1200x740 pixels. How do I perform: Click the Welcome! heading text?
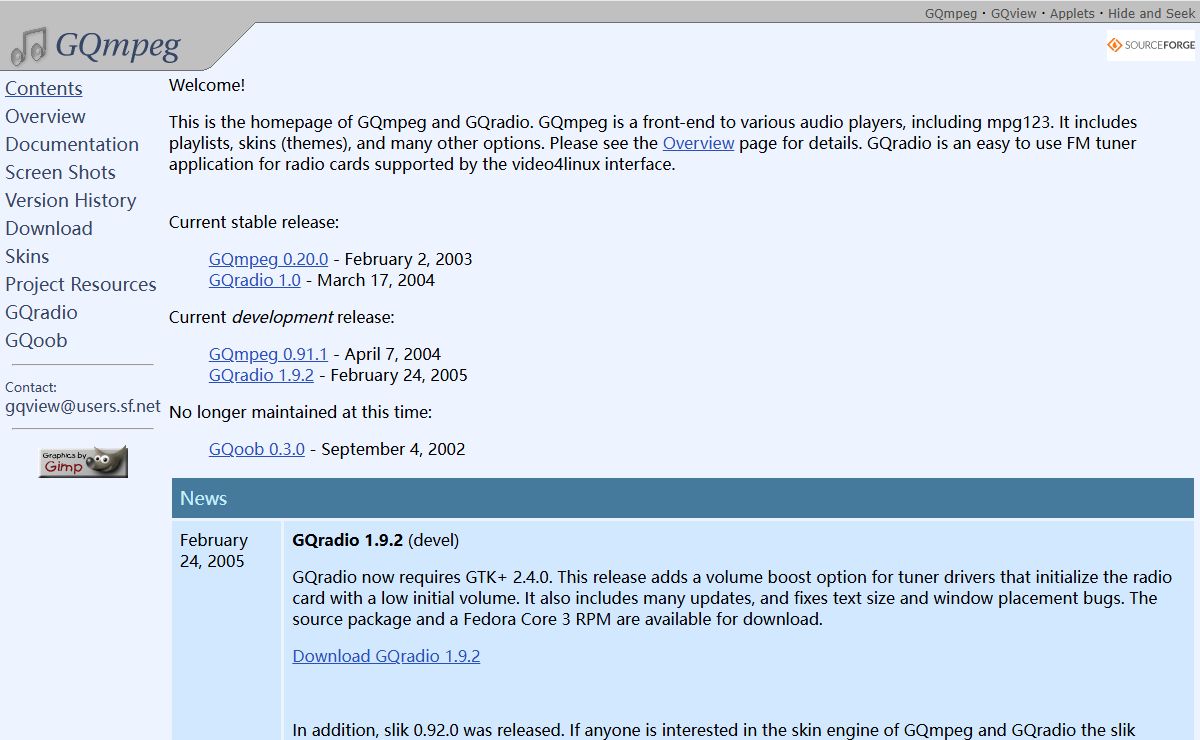207,85
